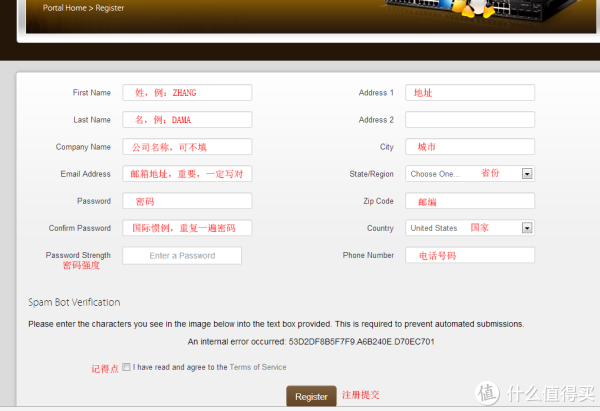Click the Password Strength indicator bar

pos(182,256)
